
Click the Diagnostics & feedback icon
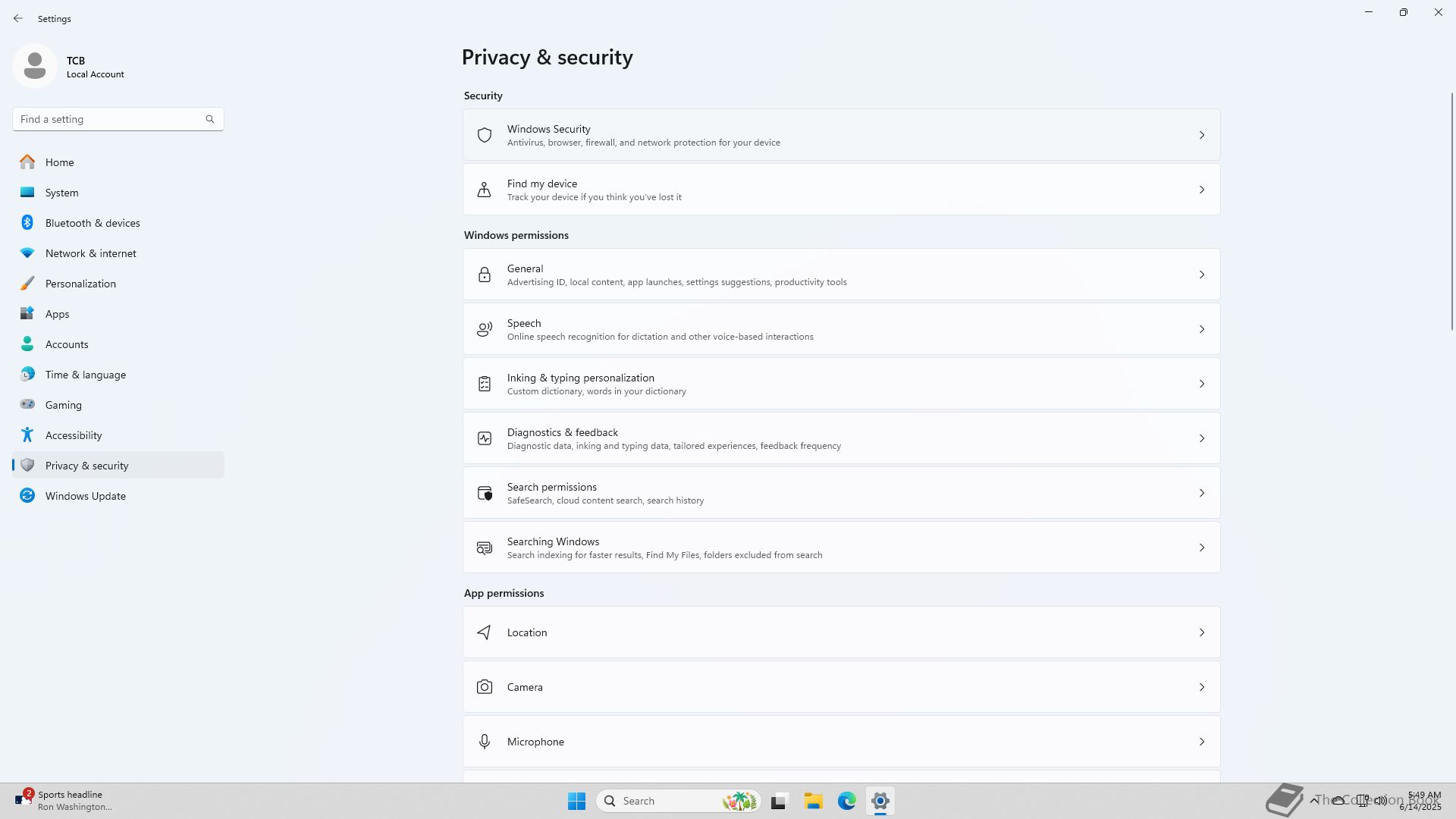(485, 438)
